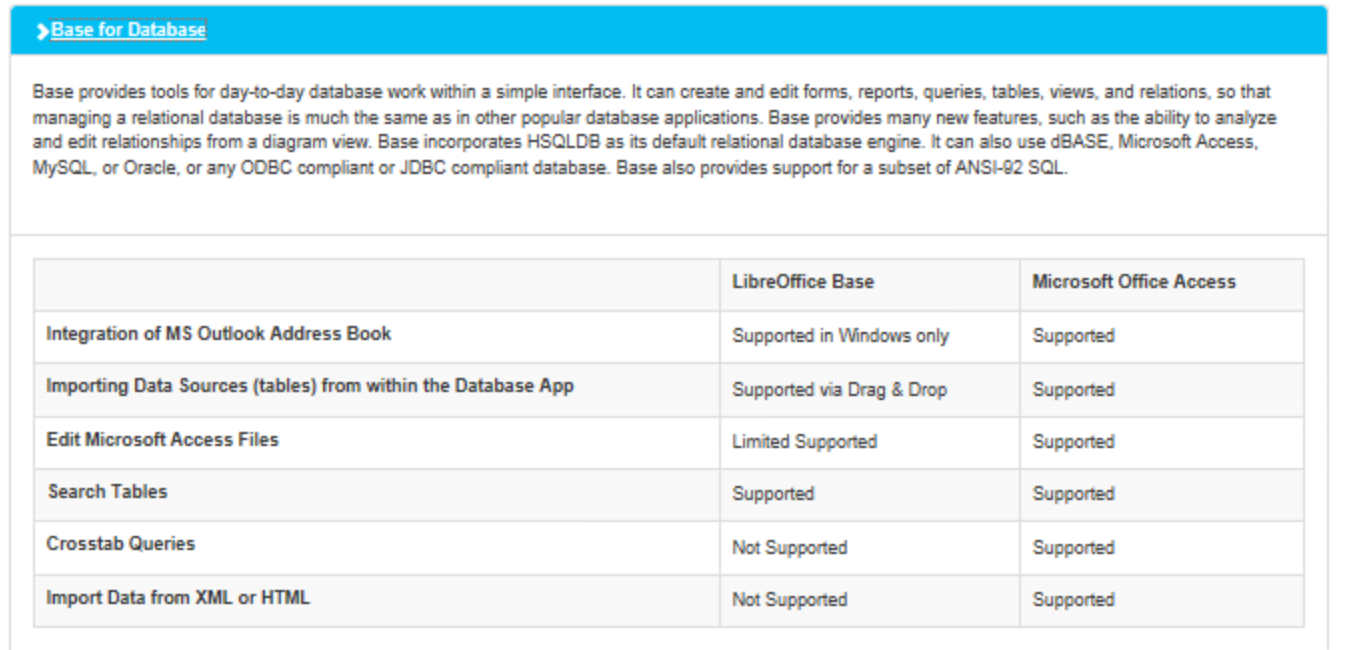
Task: Select the Supported via Drag & Drop cell
Action: [839, 390]
